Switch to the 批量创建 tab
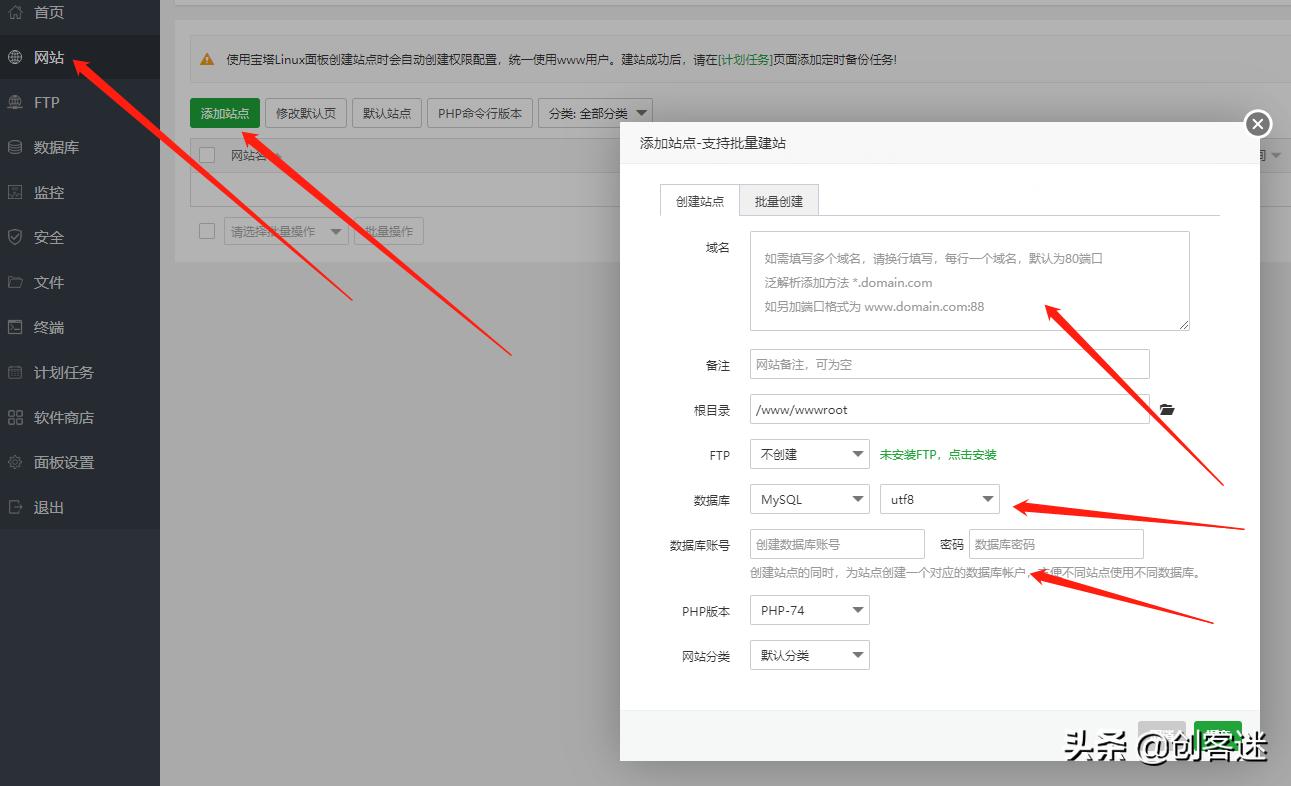Image resolution: width=1291 pixels, height=786 pixels. coord(779,200)
